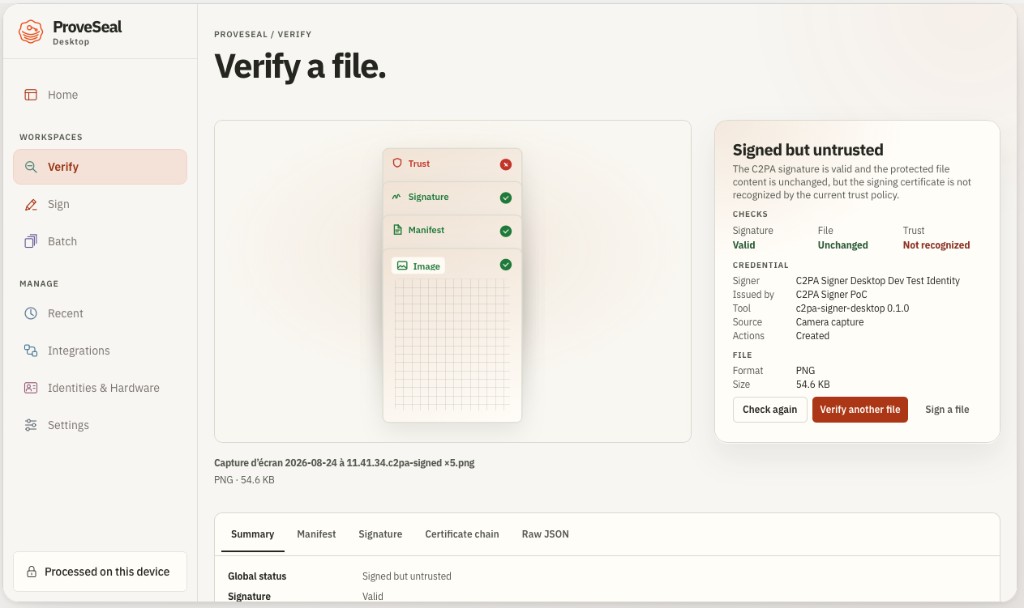Click the green check on Image row

click(505, 264)
